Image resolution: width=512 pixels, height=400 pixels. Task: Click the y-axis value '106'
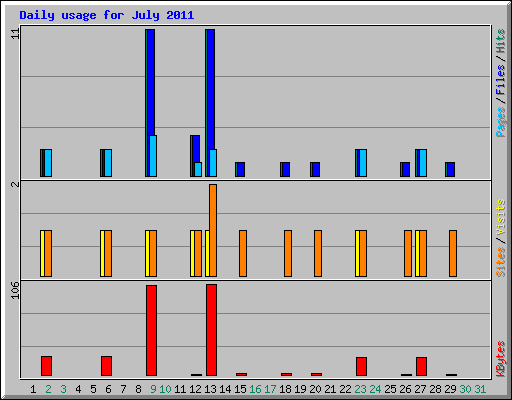[x=15, y=290]
